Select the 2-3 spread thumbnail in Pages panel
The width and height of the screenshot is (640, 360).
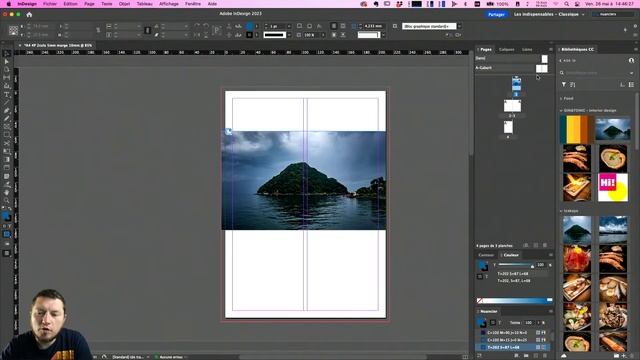coord(512,106)
